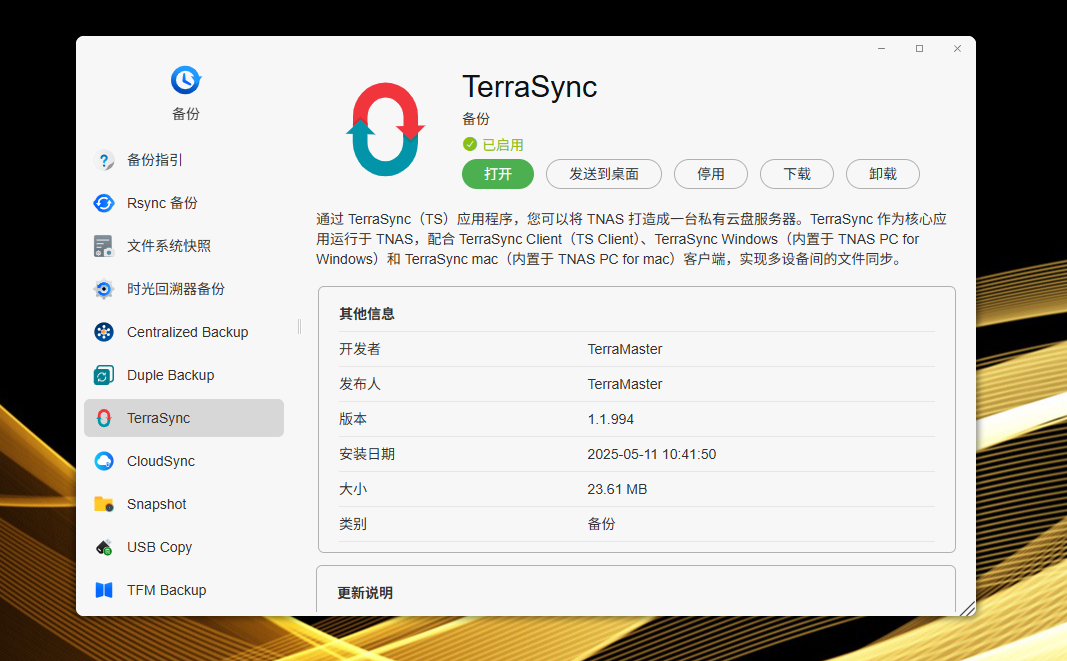Click the 下载 button

click(x=797, y=174)
